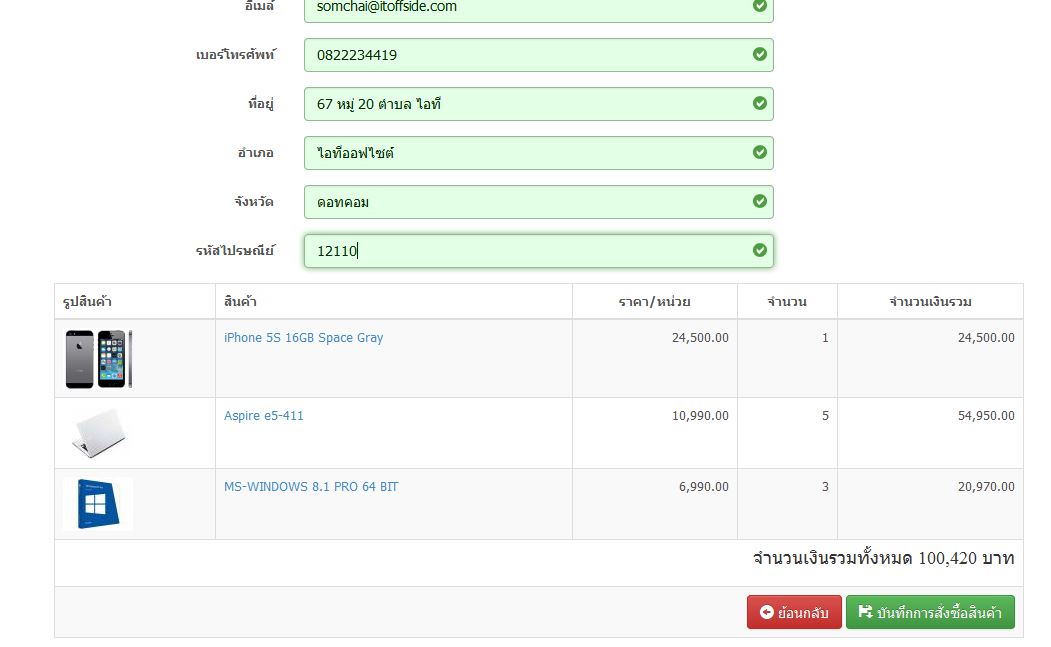Click the white Aspire laptop thumbnail
Screen dimensions: 1051x647
[x=99, y=433]
